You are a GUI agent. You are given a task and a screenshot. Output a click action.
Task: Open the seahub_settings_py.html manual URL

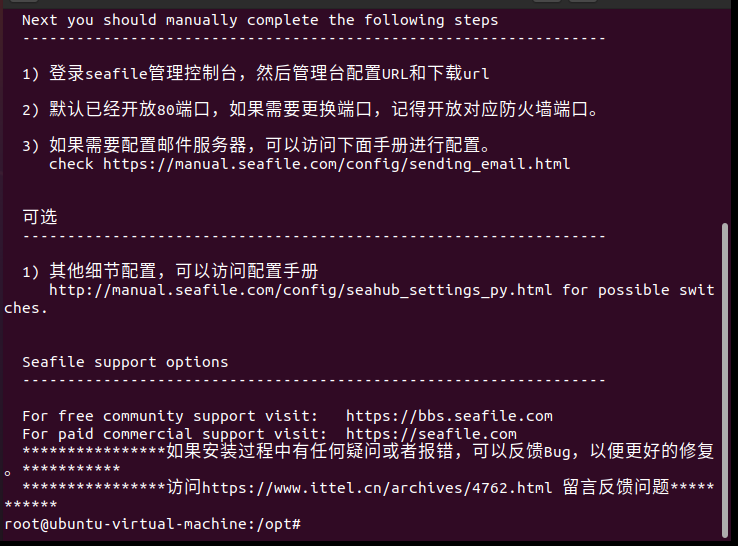[300, 290]
